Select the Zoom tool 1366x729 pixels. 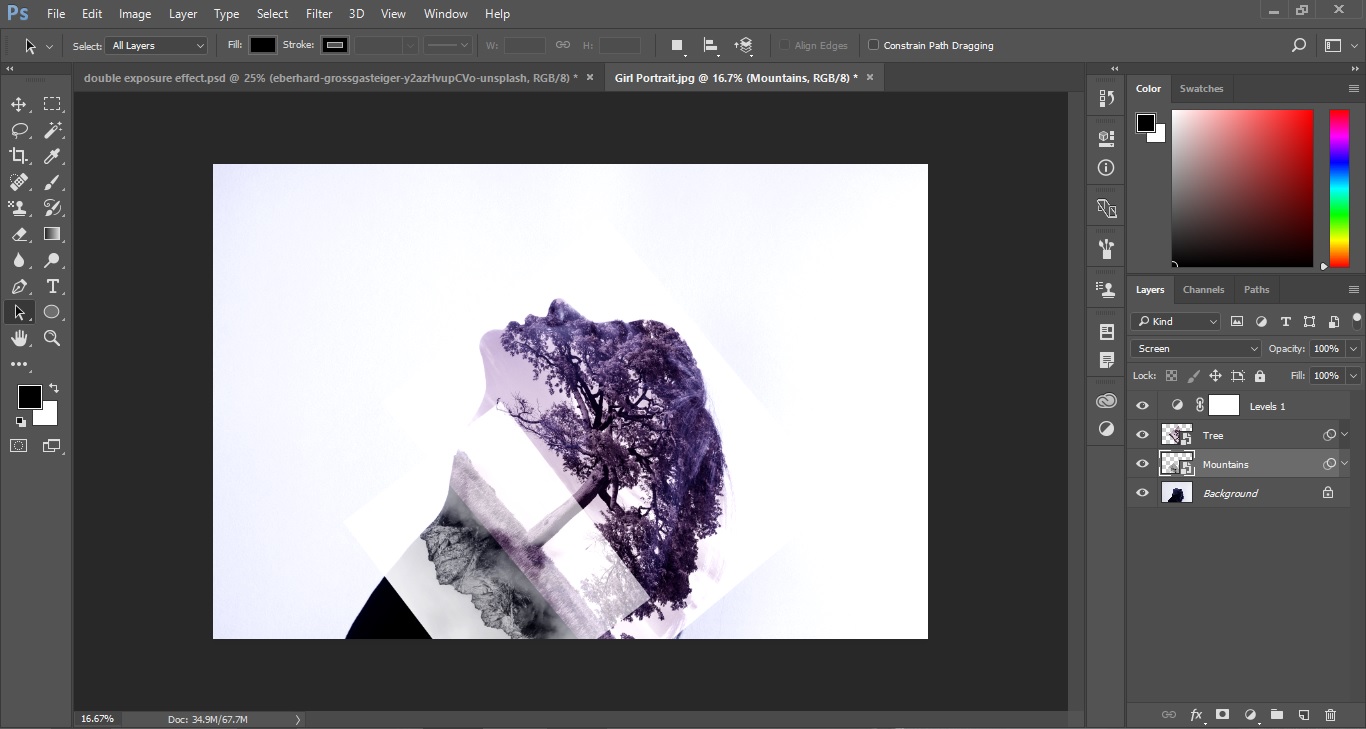click(x=52, y=338)
